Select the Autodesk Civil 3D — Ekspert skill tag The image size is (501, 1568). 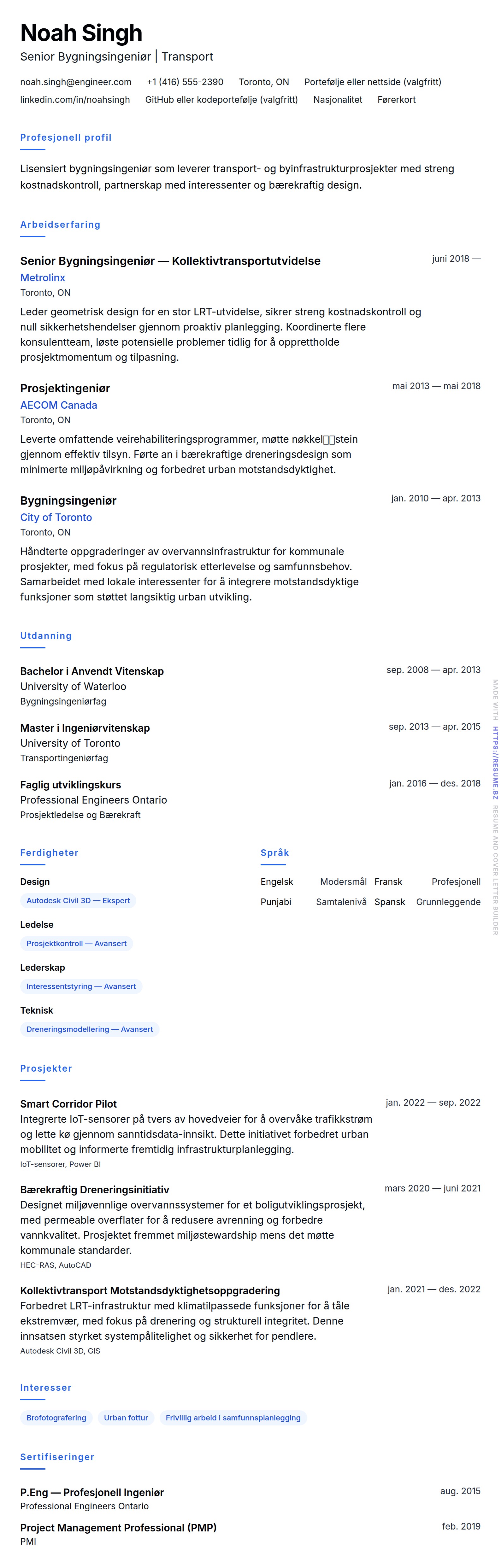[x=78, y=900]
